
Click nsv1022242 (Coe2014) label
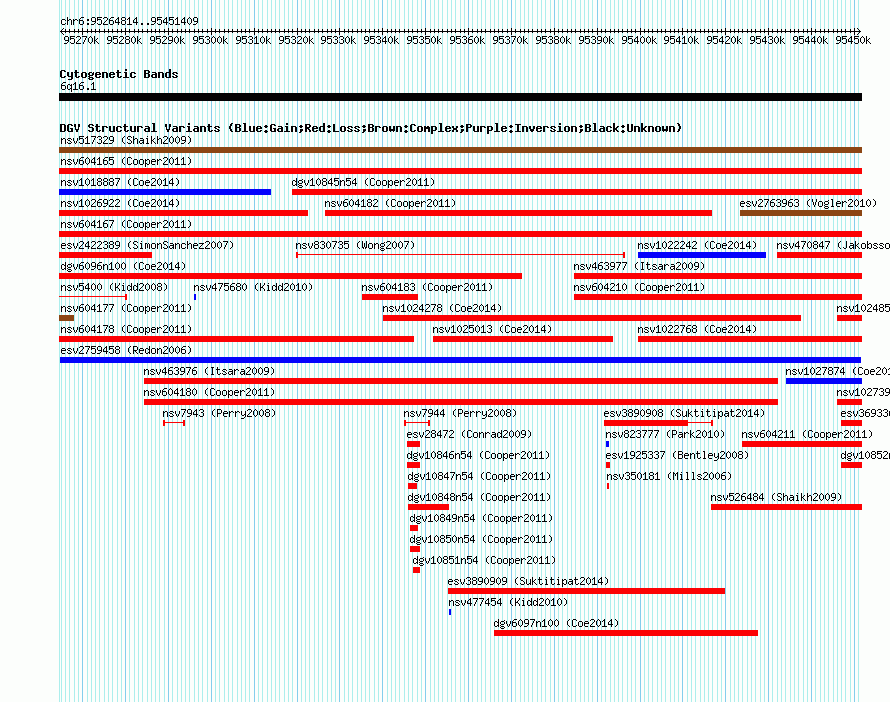click(697, 245)
